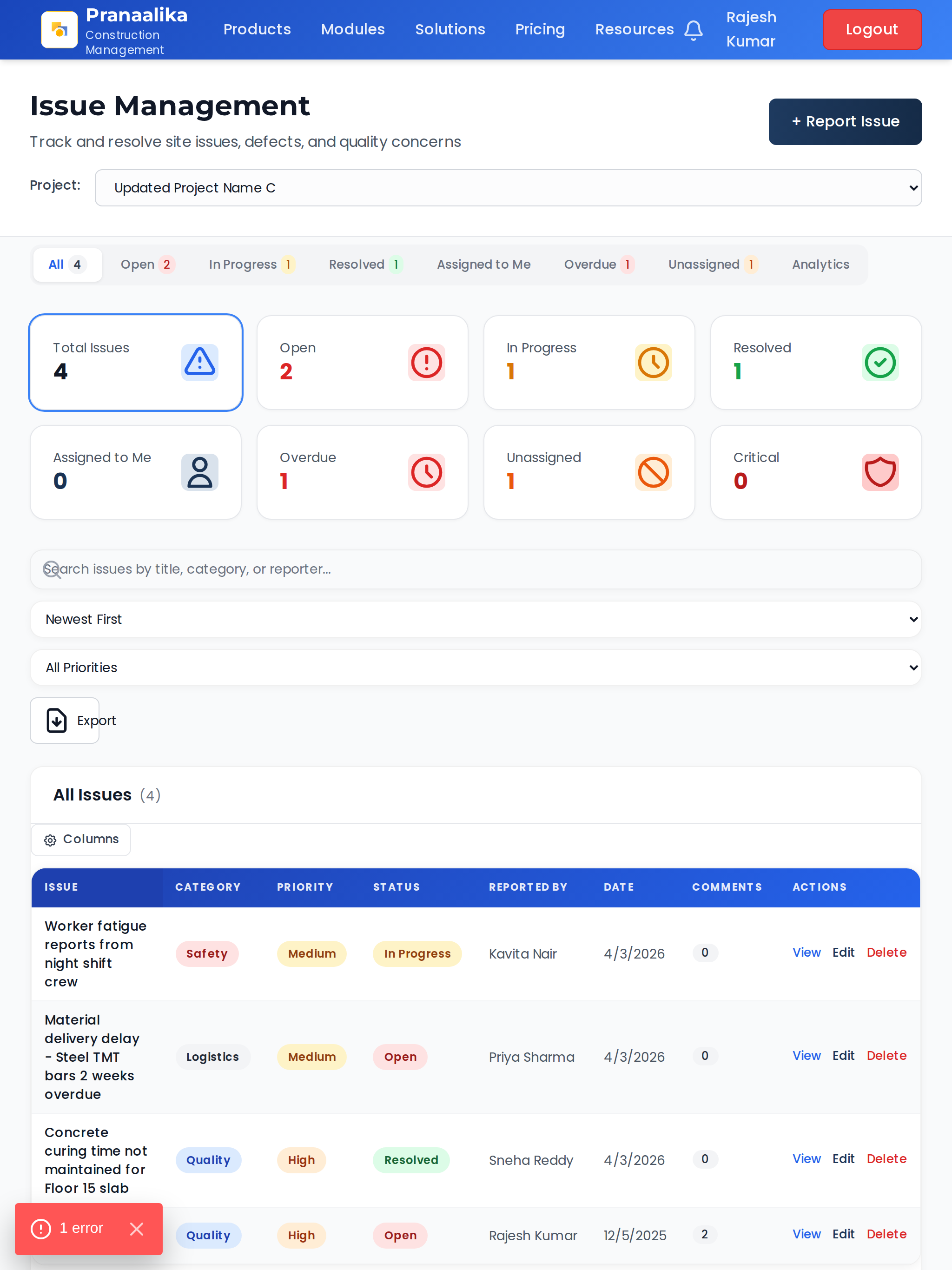This screenshot has height=1270, width=952.
Task: Switch to the In Progress tab
Action: coord(252,265)
